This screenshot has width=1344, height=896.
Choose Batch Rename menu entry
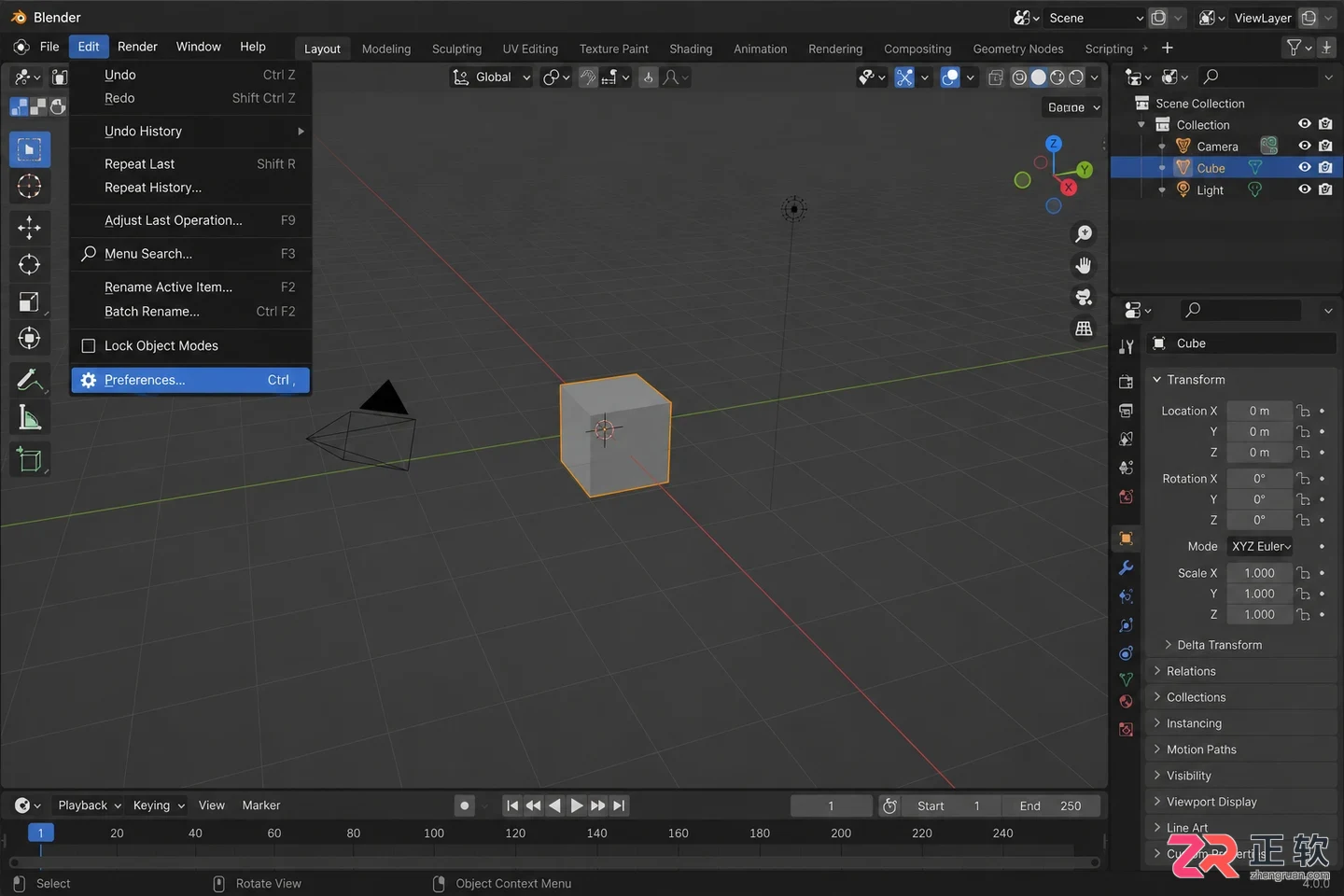[190, 312]
